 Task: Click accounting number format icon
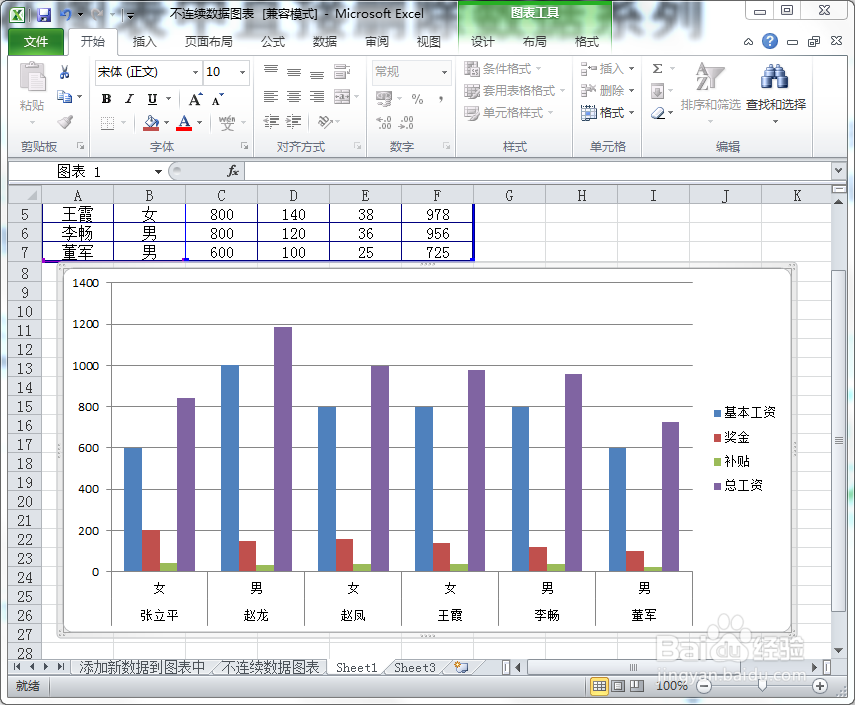[x=384, y=99]
